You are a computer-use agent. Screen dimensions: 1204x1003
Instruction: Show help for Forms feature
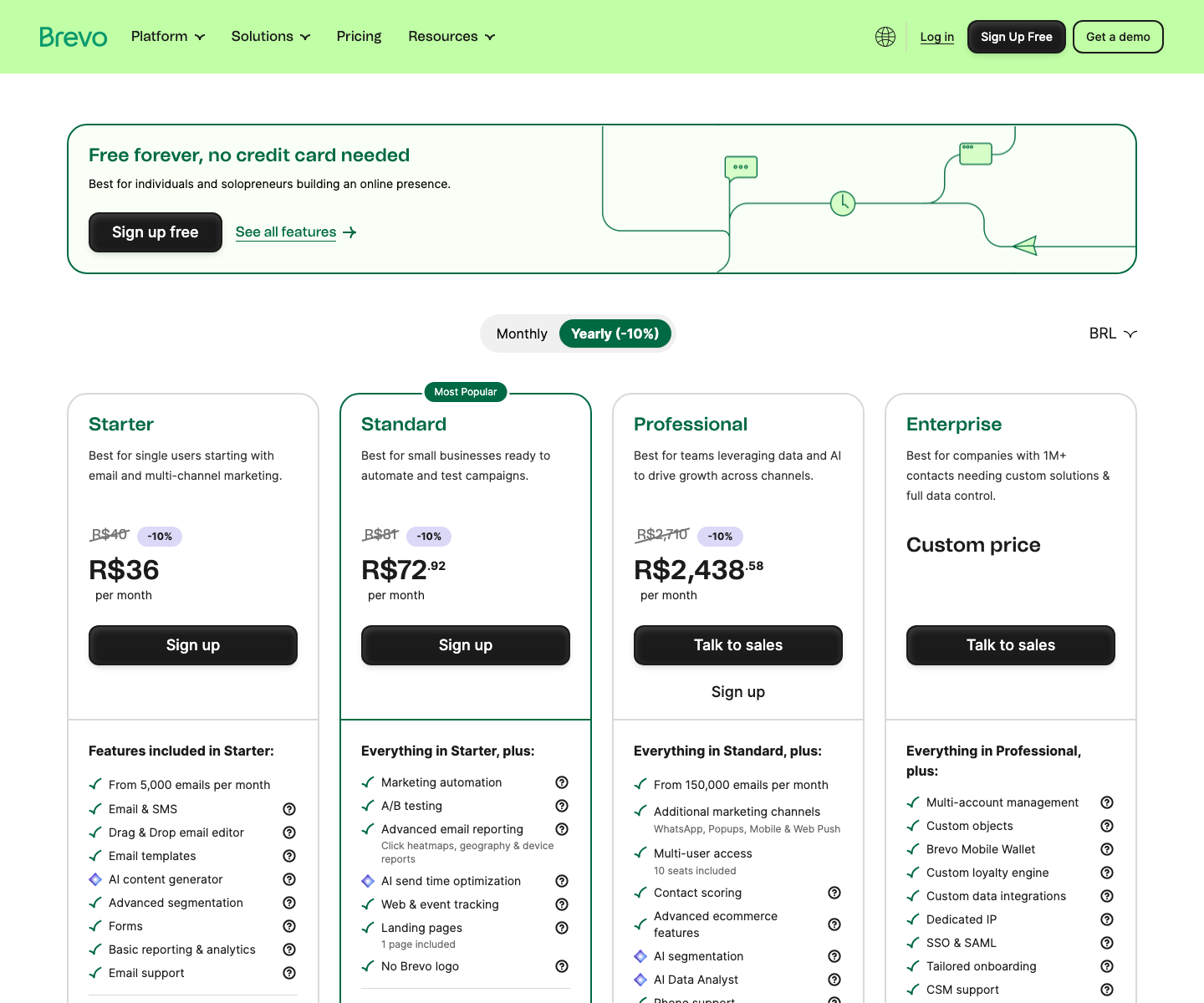(289, 926)
